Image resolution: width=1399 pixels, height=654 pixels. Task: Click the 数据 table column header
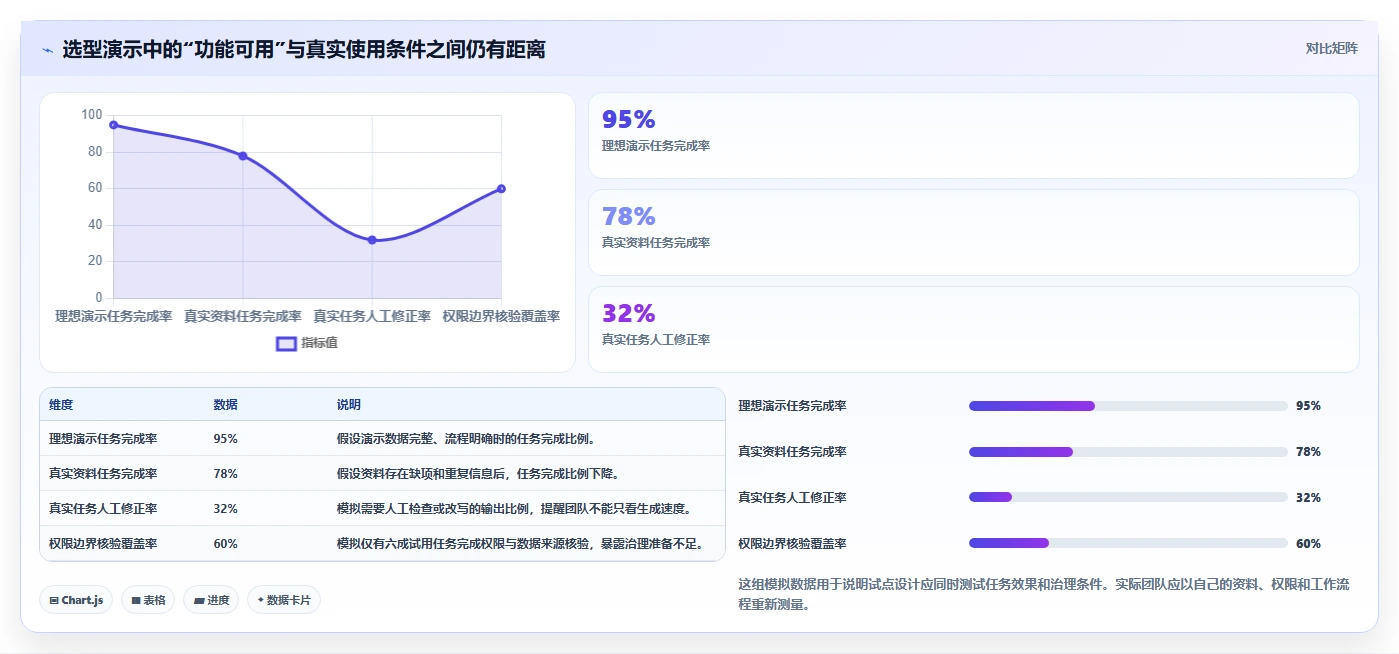pyautogui.click(x=225, y=405)
